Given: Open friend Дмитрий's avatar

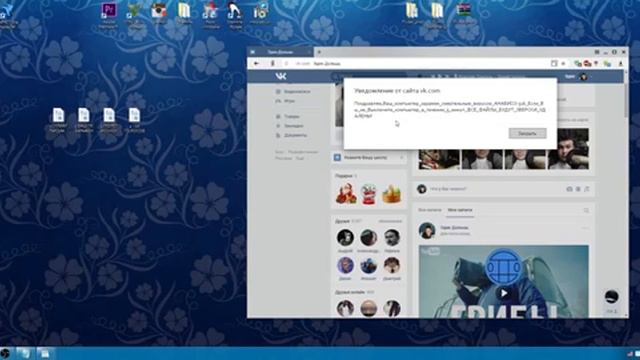Looking at the screenshot, I should coord(391,265).
